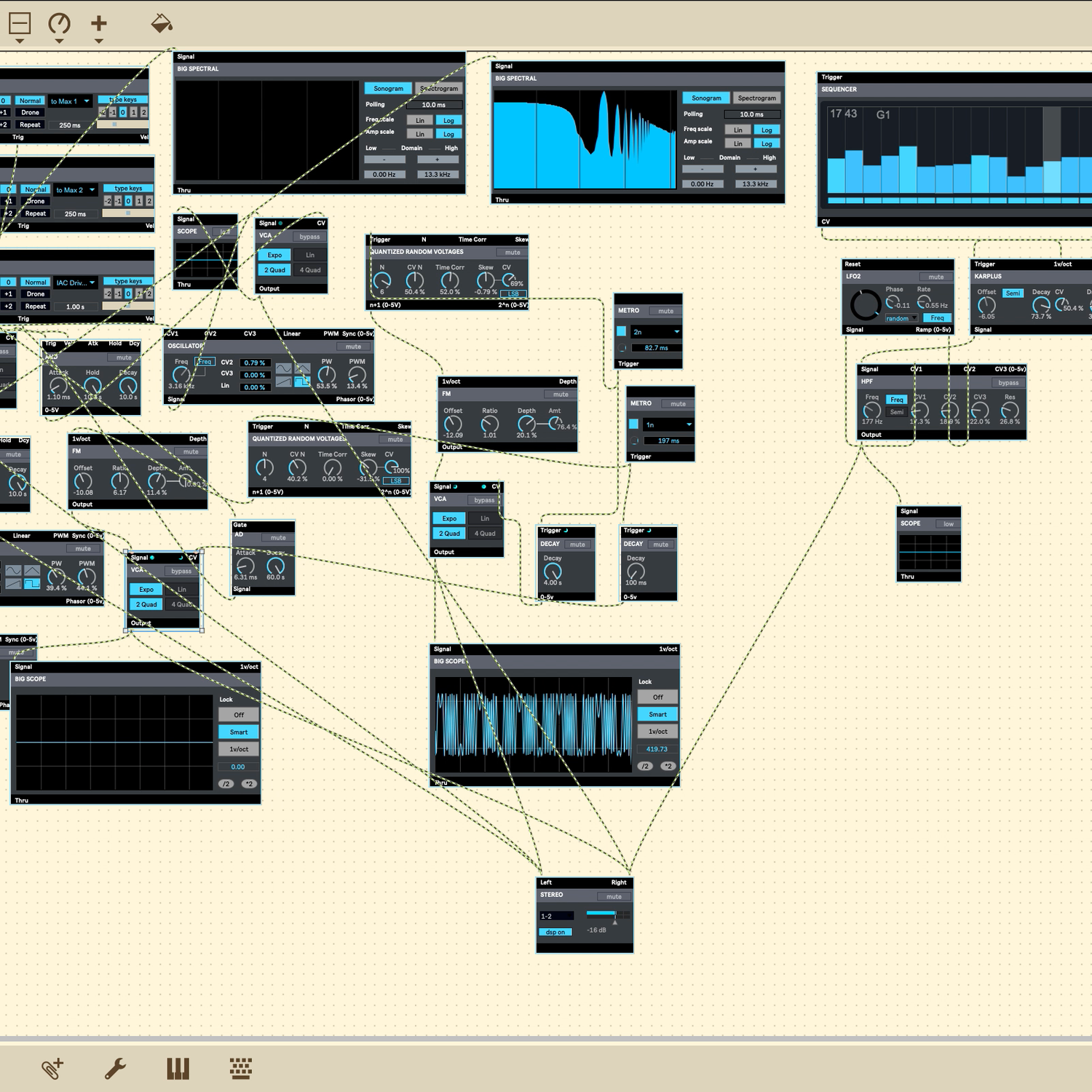1092x1092 pixels.
Task: Toggle mute on the STEREO output module
Action: point(614,896)
